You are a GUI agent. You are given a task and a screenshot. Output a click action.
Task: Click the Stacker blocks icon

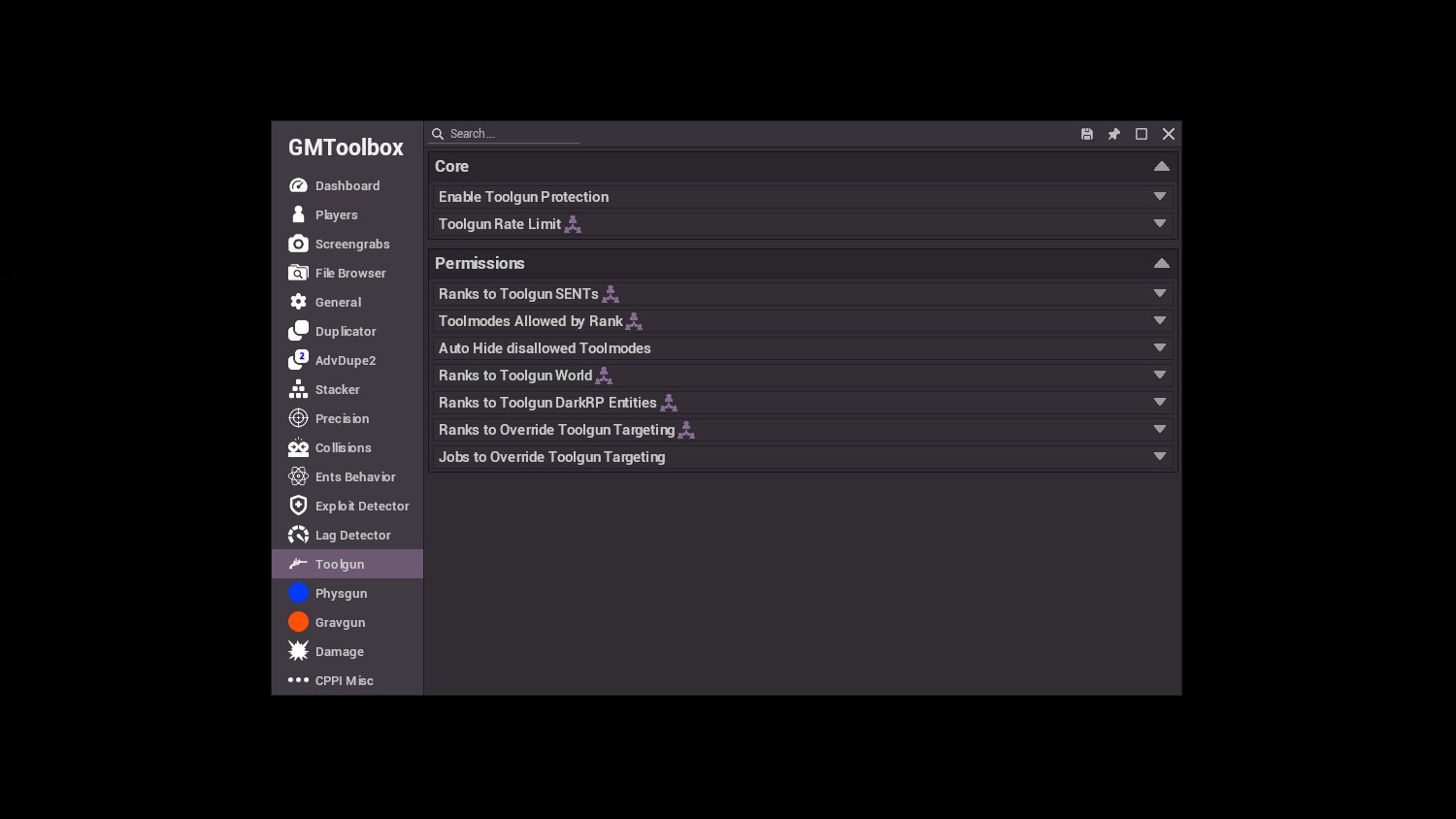coord(298,389)
